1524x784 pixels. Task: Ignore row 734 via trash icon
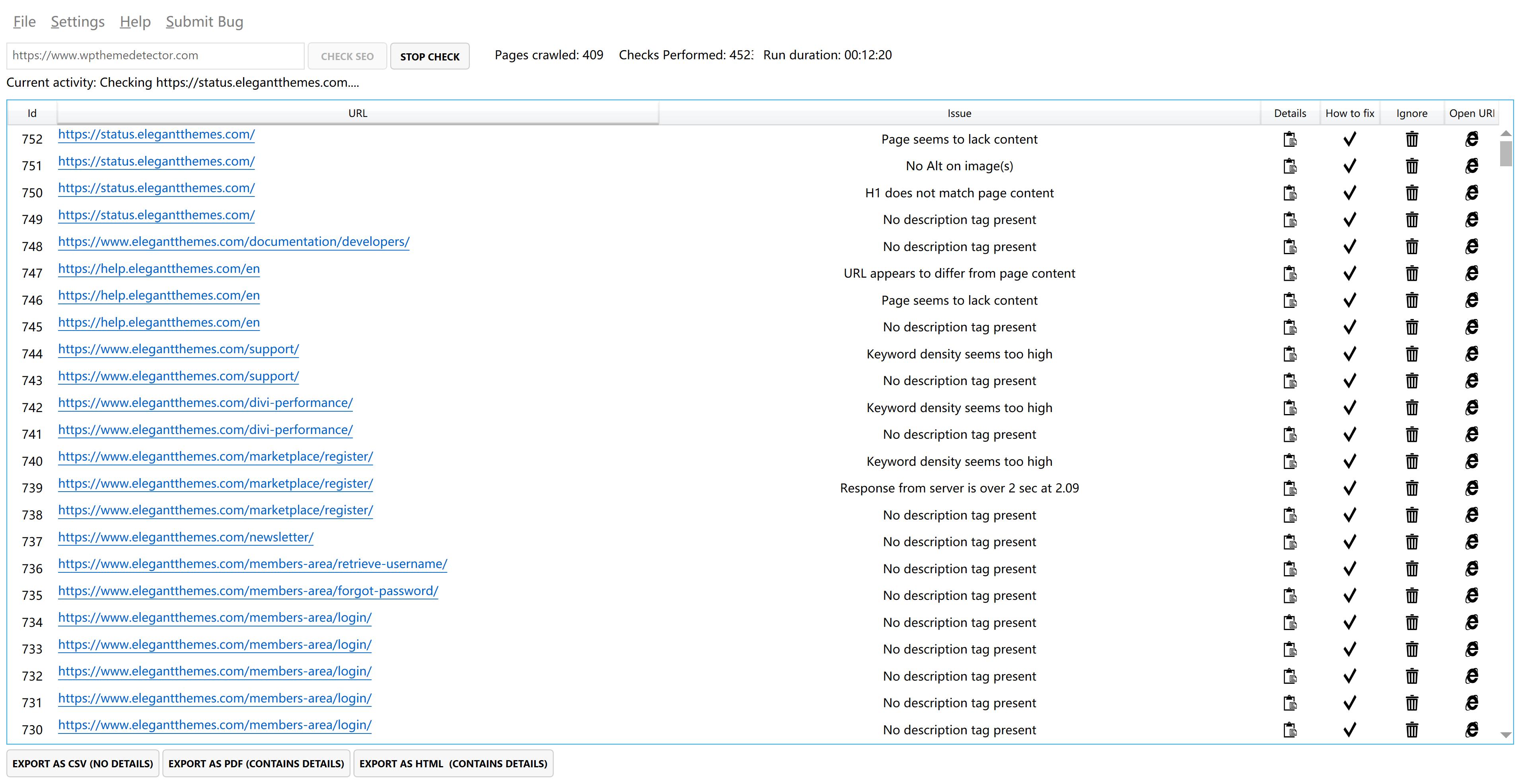point(1411,623)
